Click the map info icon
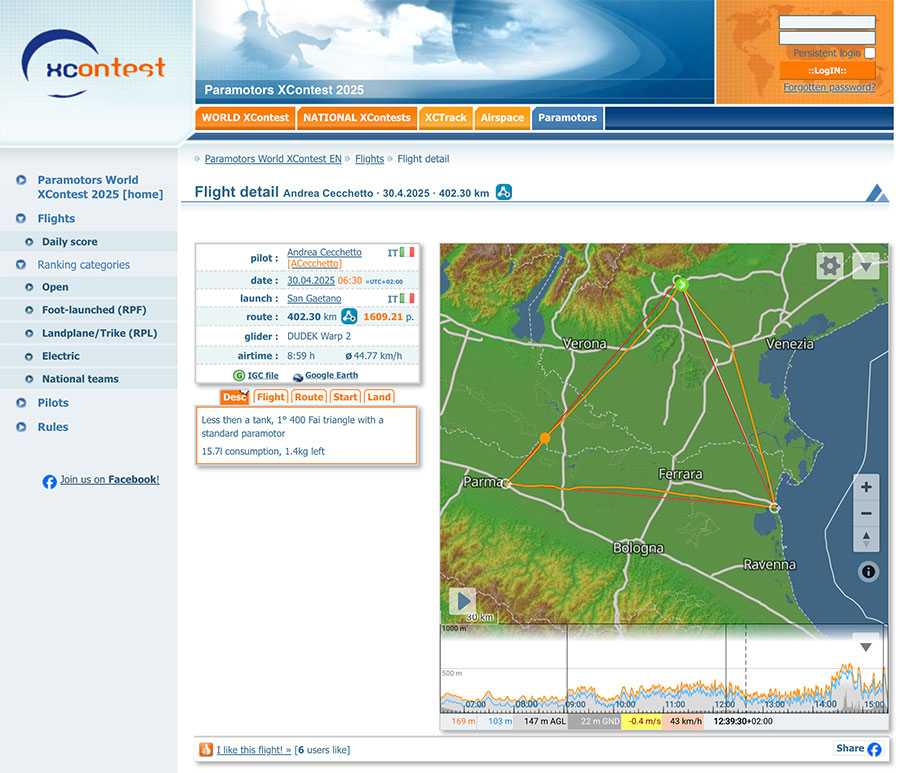The image size is (900, 773). [868, 572]
